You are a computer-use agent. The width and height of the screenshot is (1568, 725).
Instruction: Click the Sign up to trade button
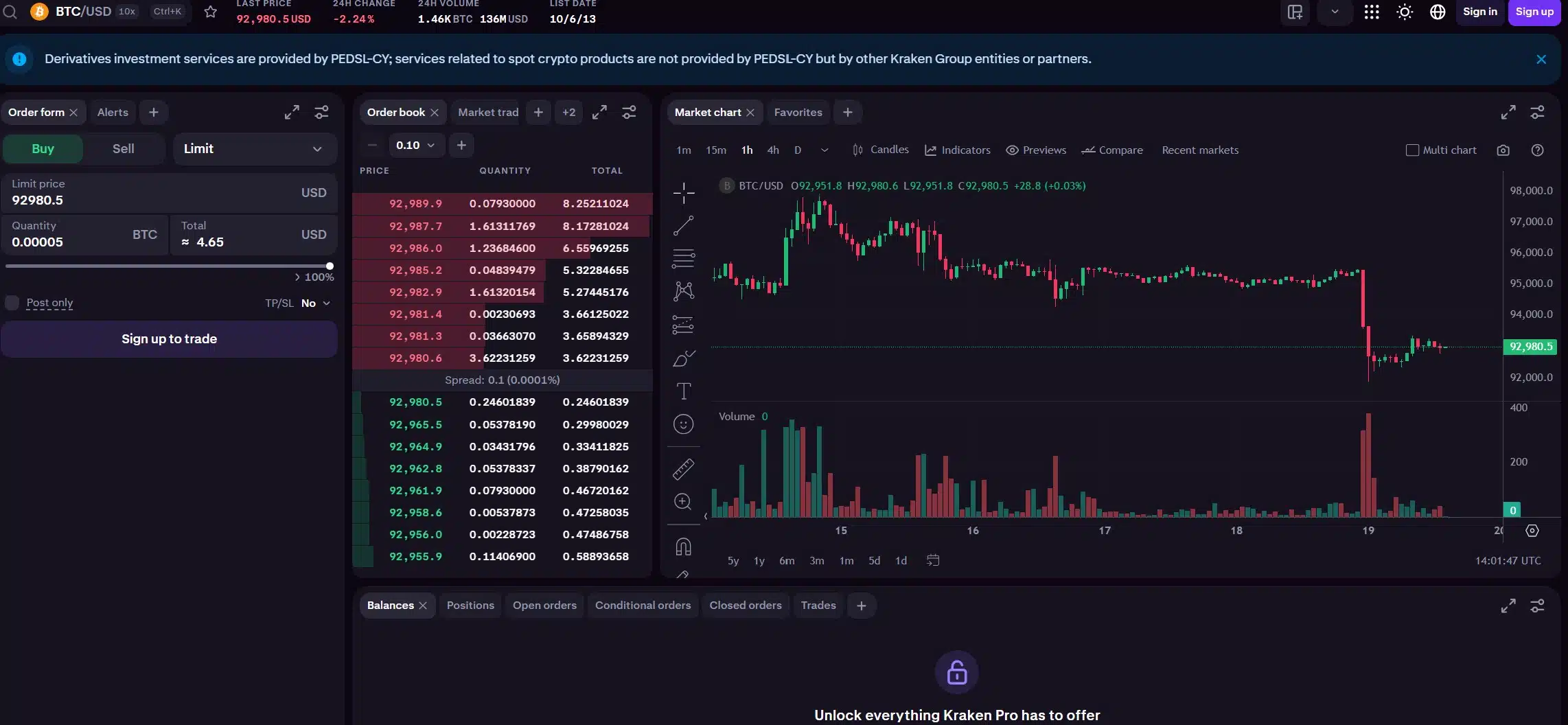pyautogui.click(x=169, y=338)
